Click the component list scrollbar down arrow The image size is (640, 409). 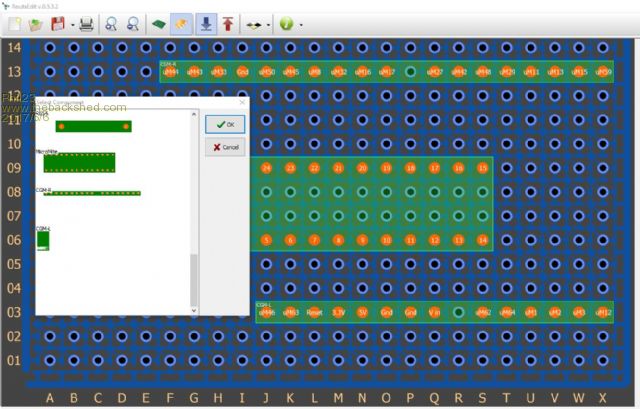pyautogui.click(x=194, y=310)
